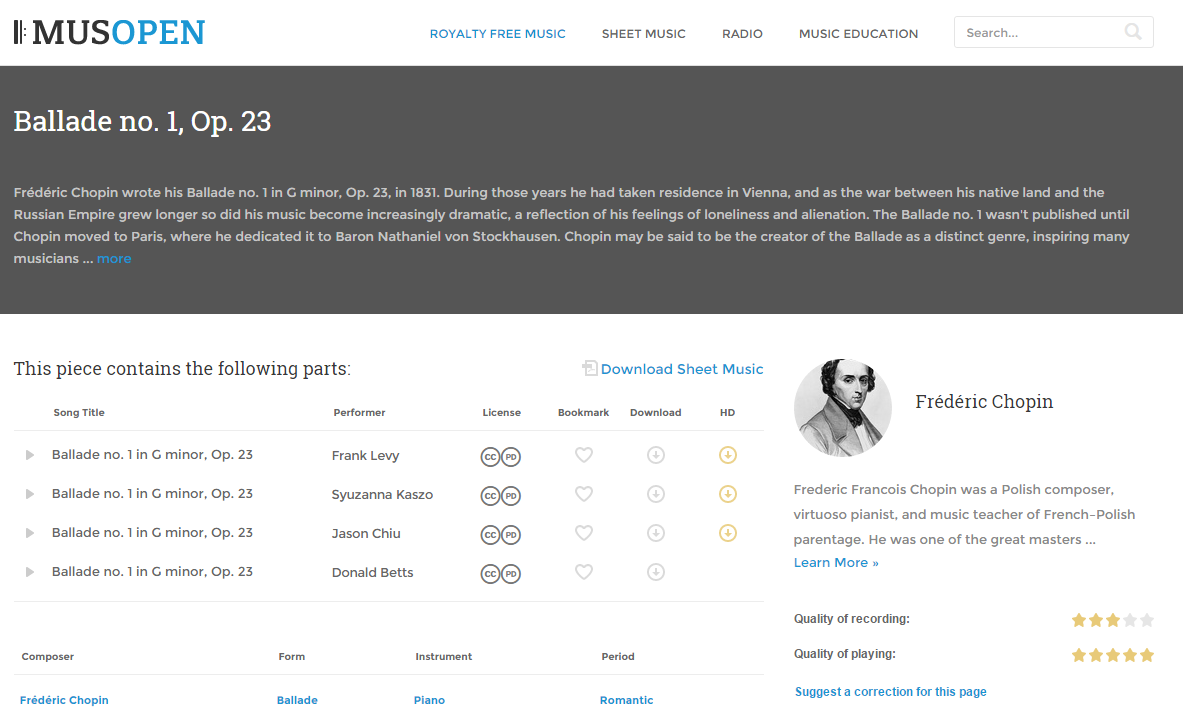The width and height of the screenshot is (1183, 709).
Task: Click the search magnifier icon
Action: click(x=1133, y=32)
